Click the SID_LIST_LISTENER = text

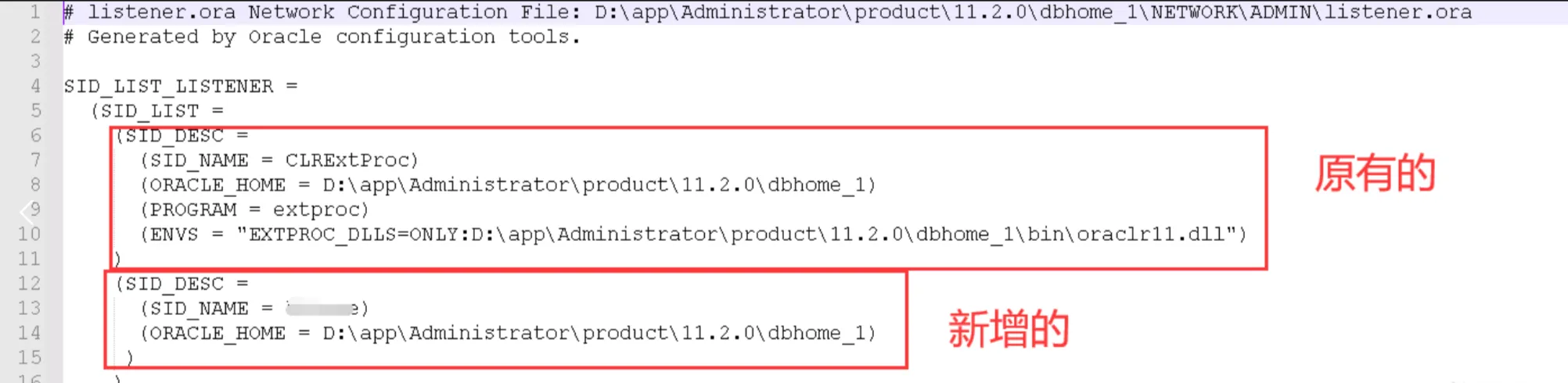[181, 86]
